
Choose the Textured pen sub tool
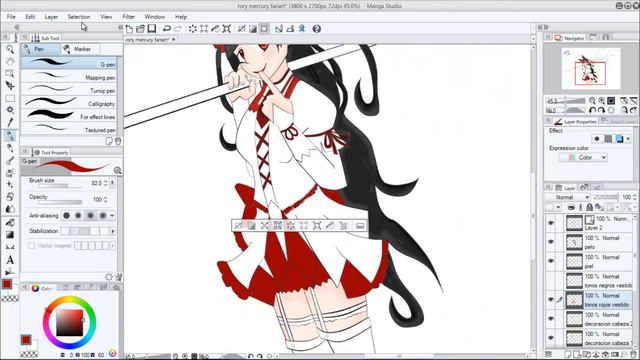point(69,129)
